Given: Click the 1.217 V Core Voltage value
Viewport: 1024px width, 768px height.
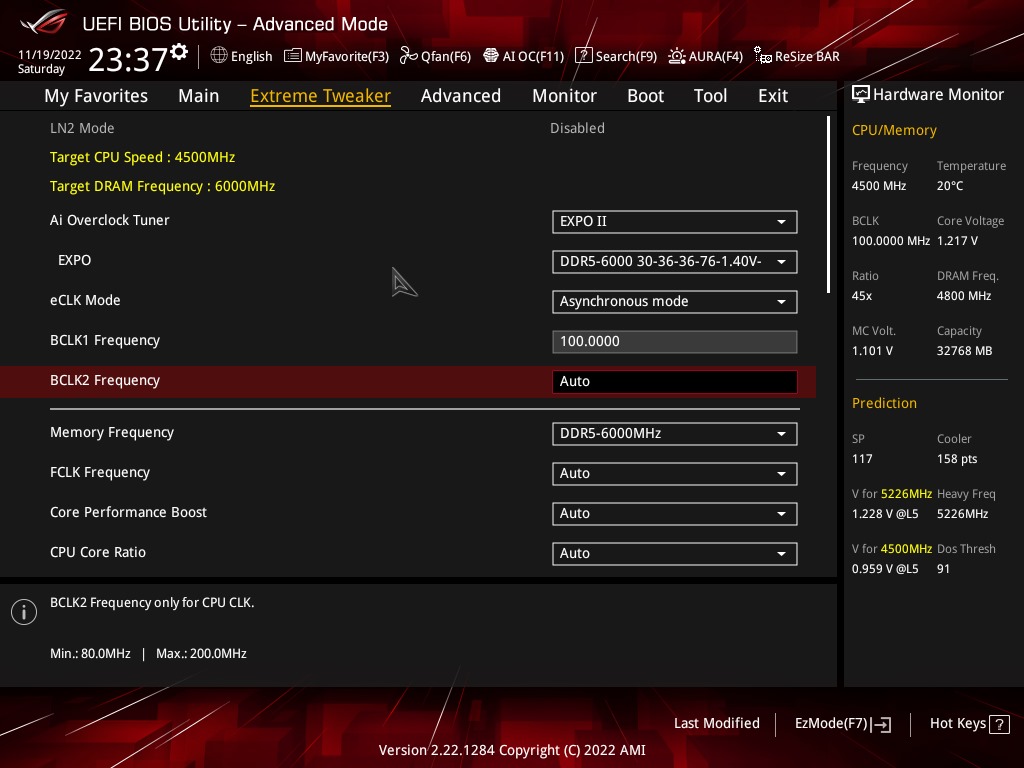Looking at the screenshot, I should pos(957,241).
